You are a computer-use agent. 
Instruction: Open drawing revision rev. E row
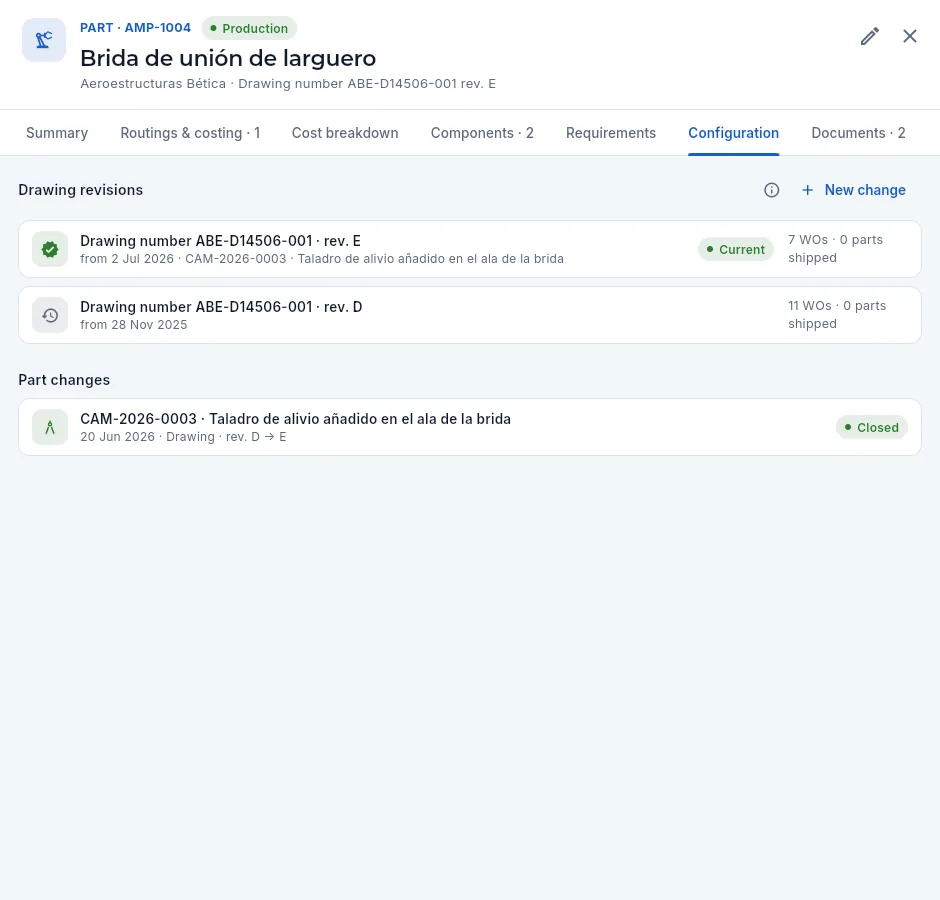[x=470, y=249]
